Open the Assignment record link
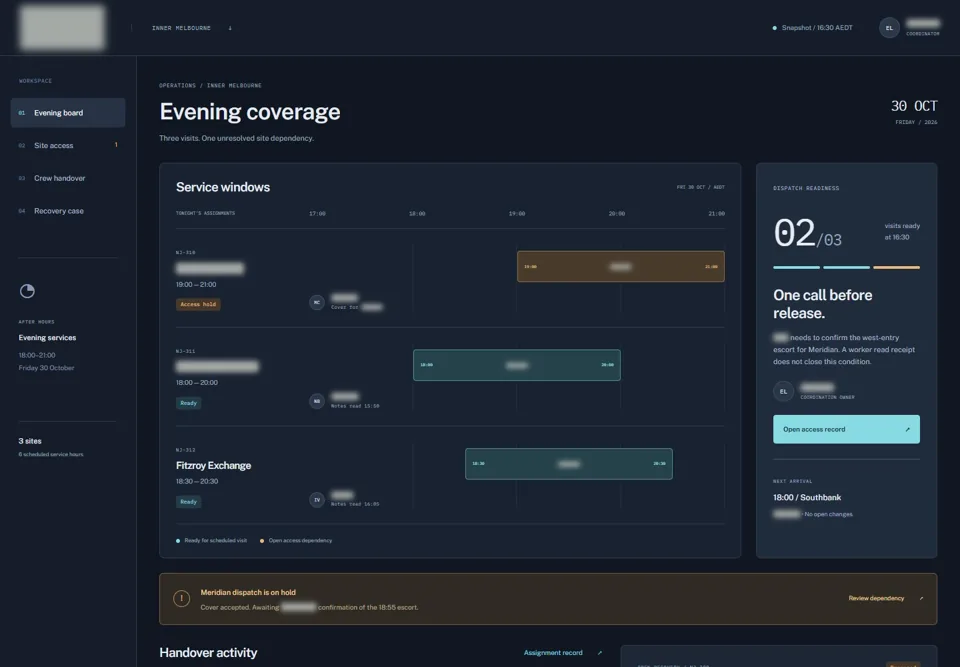960x667 pixels. [553, 653]
